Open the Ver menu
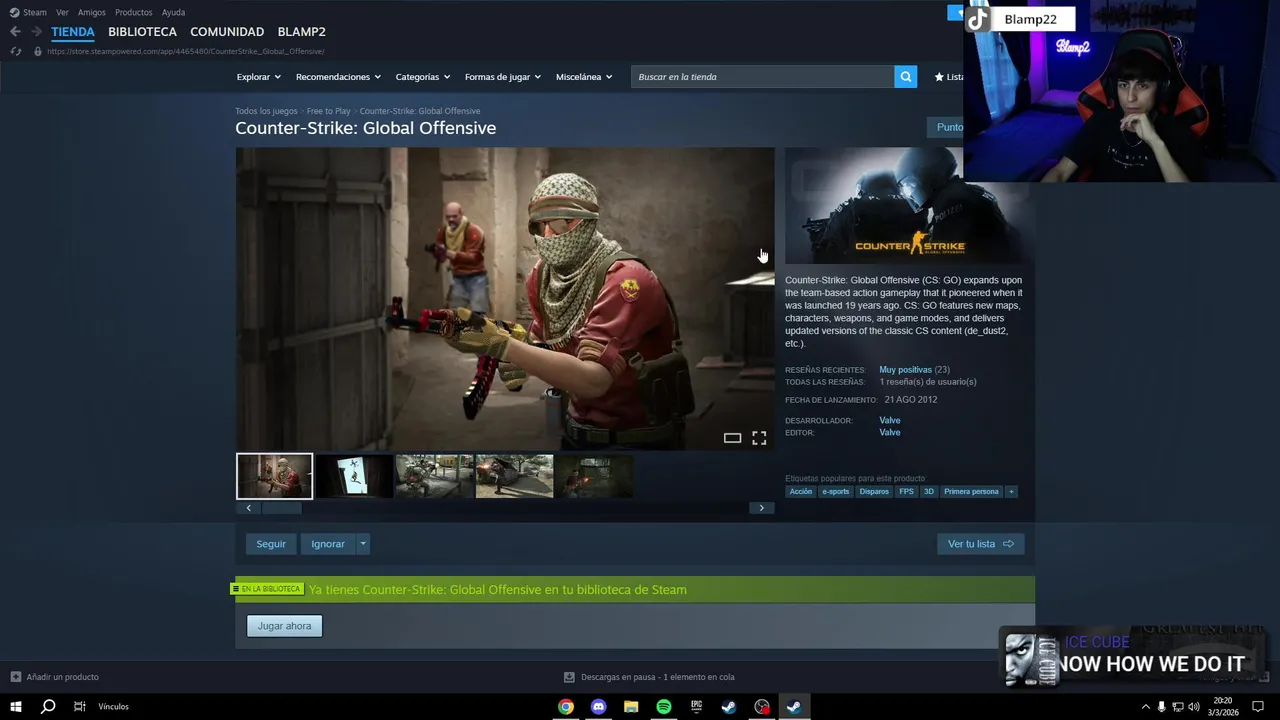Image resolution: width=1280 pixels, height=720 pixels. (x=62, y=12)
